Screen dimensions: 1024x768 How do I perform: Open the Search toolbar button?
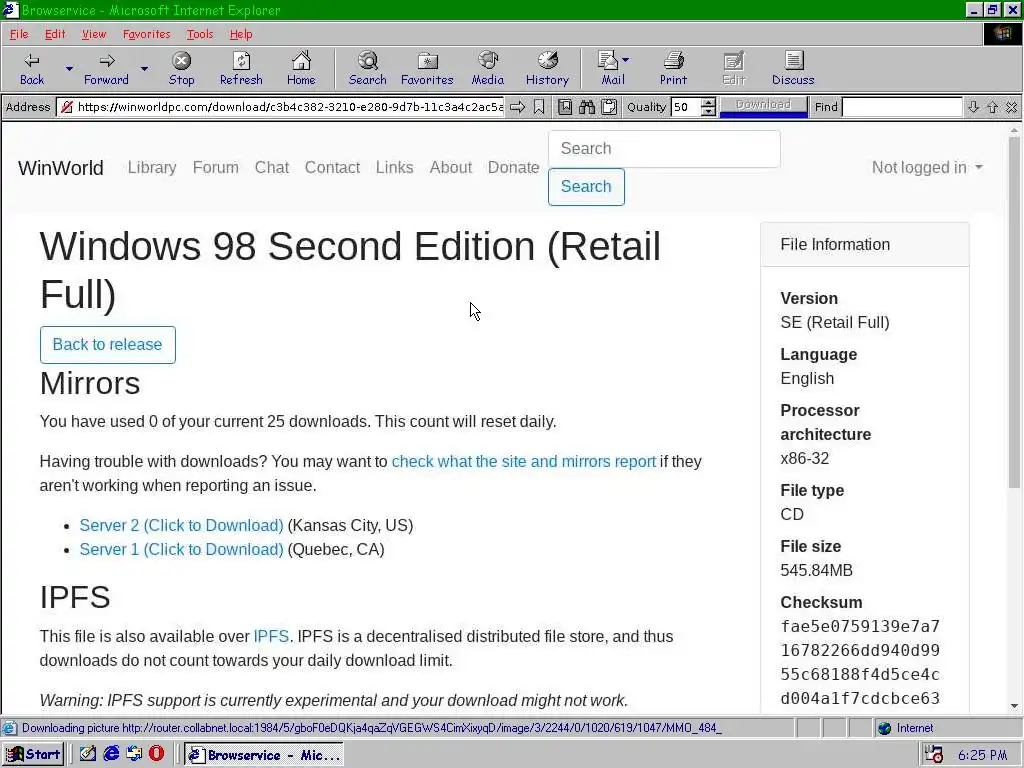pyautogui.click(x=368, y=69)
